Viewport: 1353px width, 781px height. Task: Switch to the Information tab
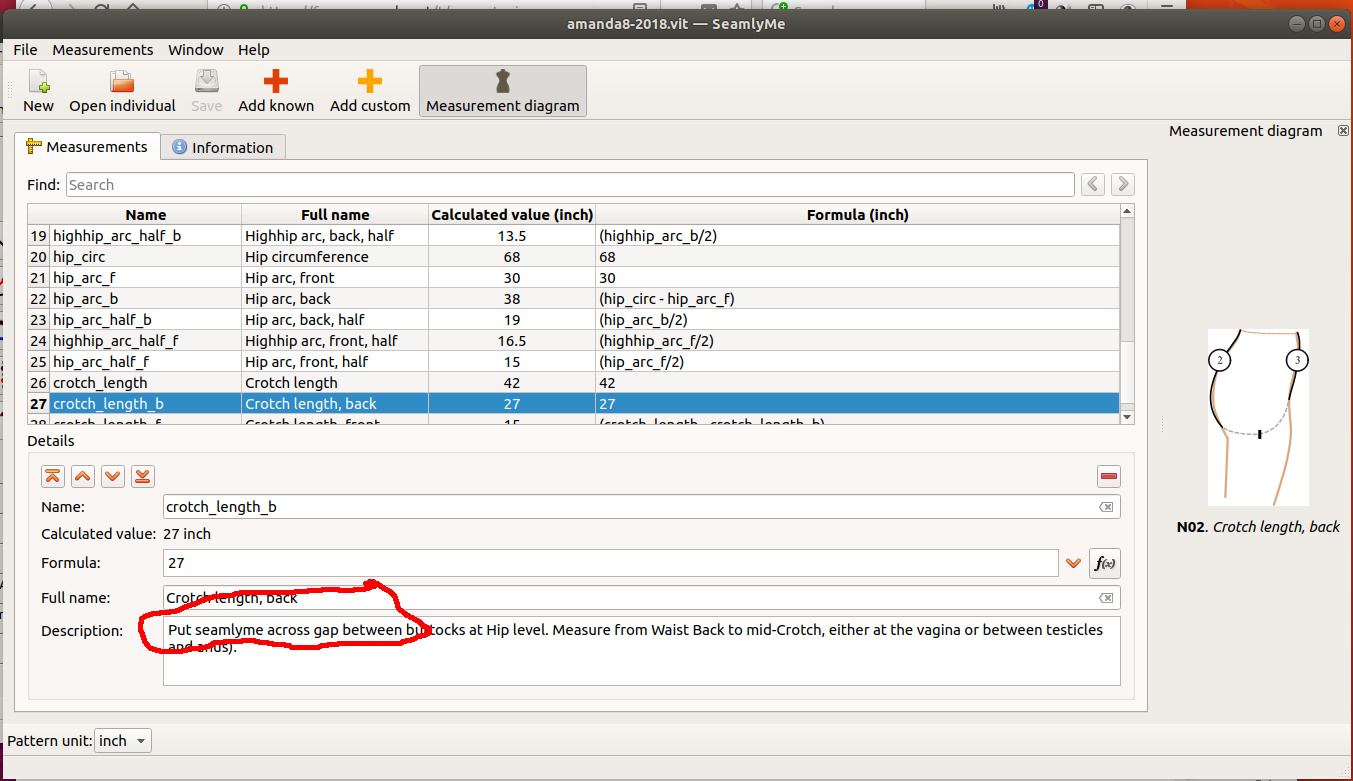coord(223,147)
